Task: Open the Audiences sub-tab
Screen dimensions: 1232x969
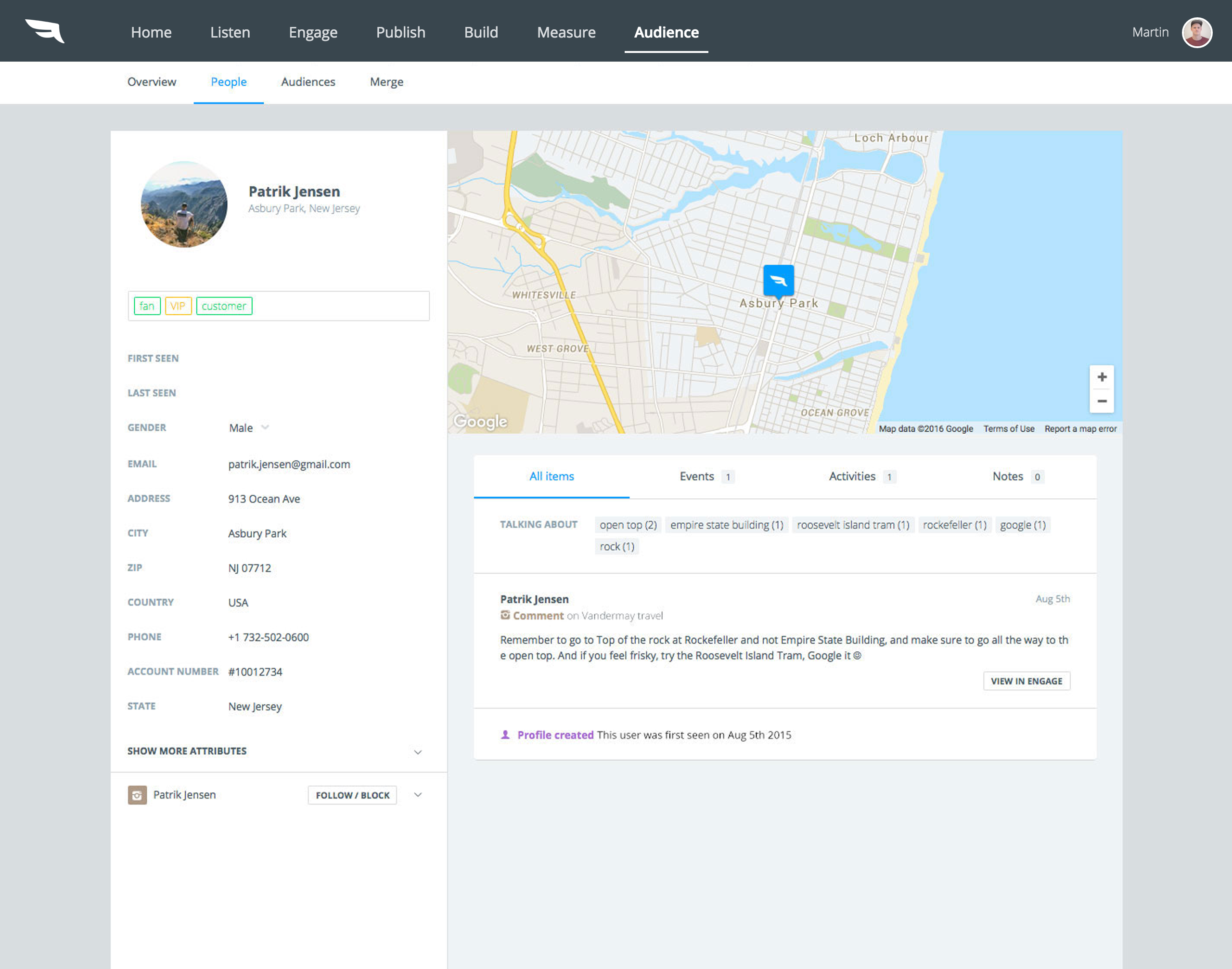Action: [308, 82]
